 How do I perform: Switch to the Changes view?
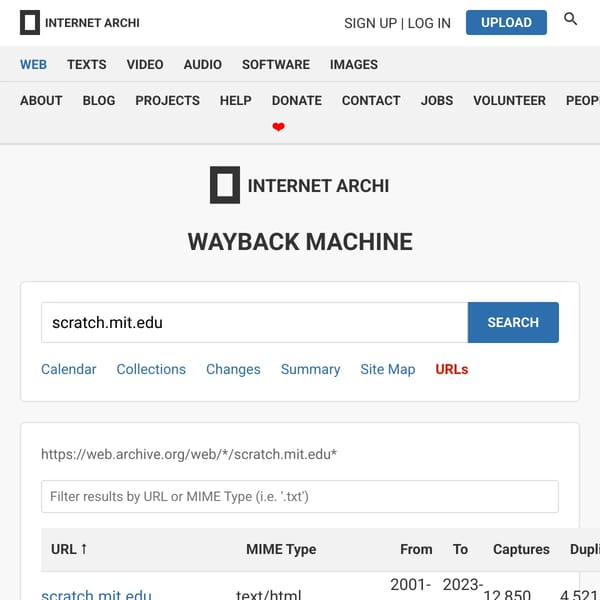(x=233, y=369)
